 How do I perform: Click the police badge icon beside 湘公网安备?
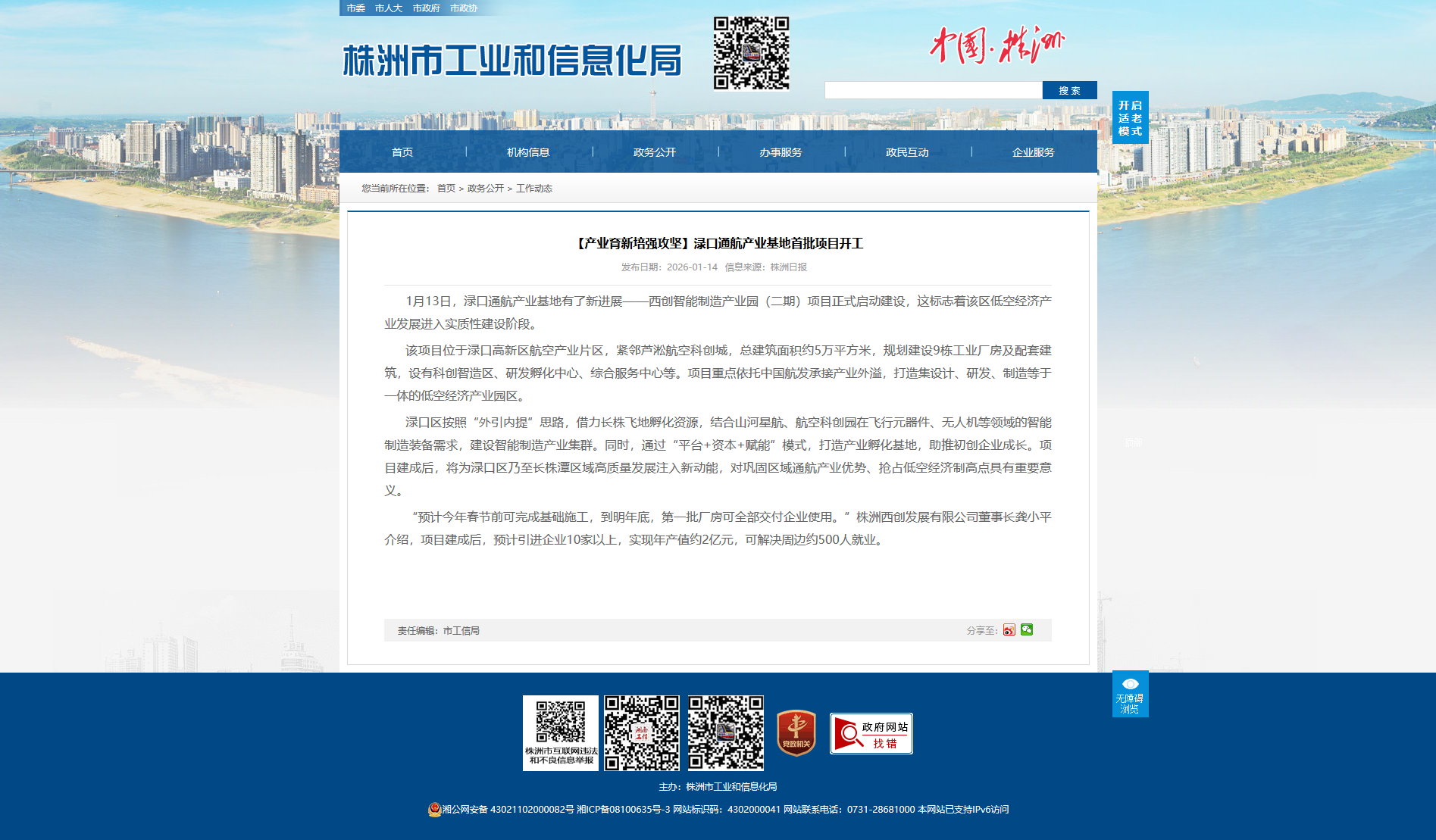pos(434,810)
